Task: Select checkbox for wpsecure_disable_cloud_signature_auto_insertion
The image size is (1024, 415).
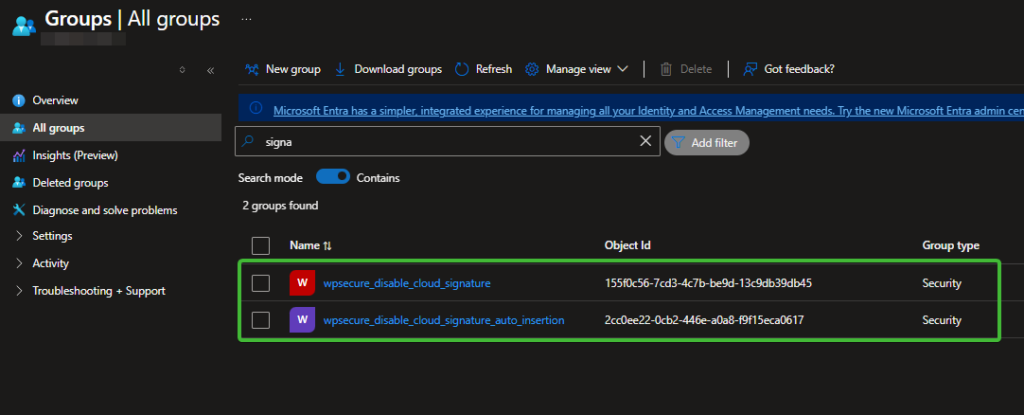Action: (x=261, y=320)
